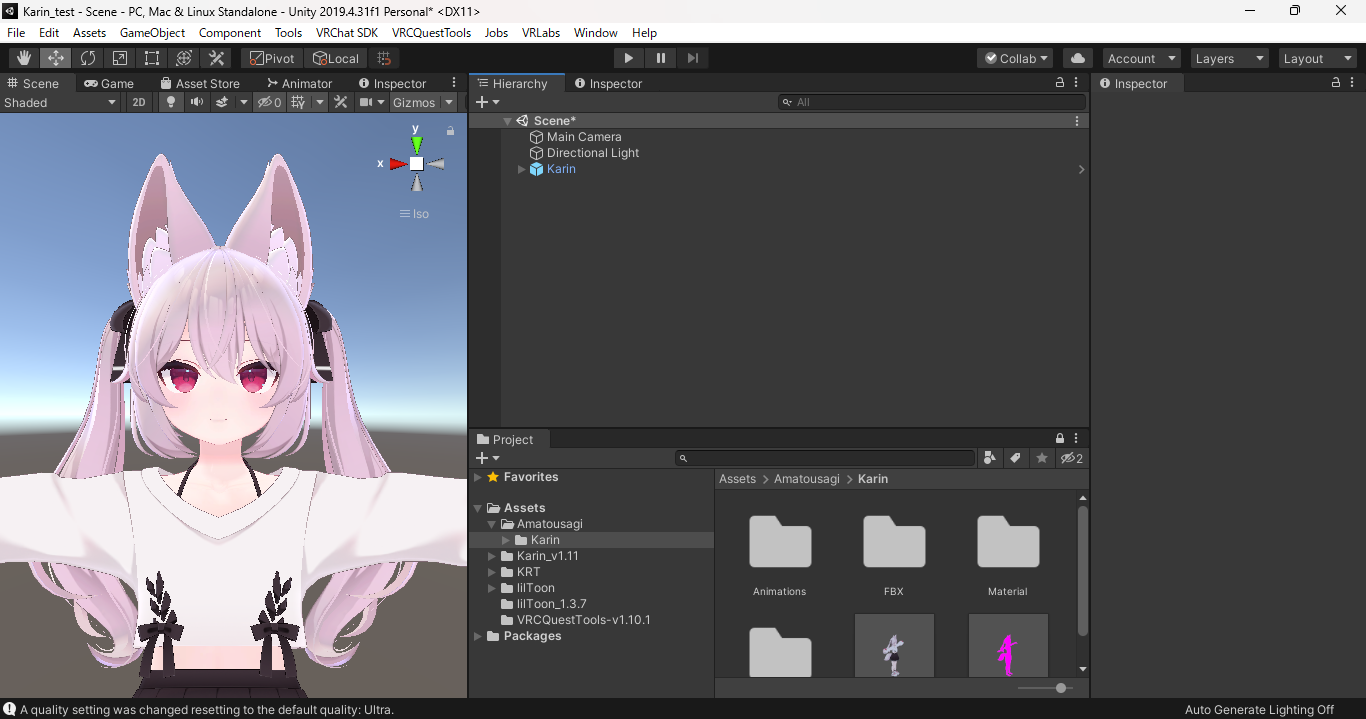Open the Hierarchy create plus dropdown
Image resolution: width=1366 pixels, height=719 pixels.
pos(487,102)
